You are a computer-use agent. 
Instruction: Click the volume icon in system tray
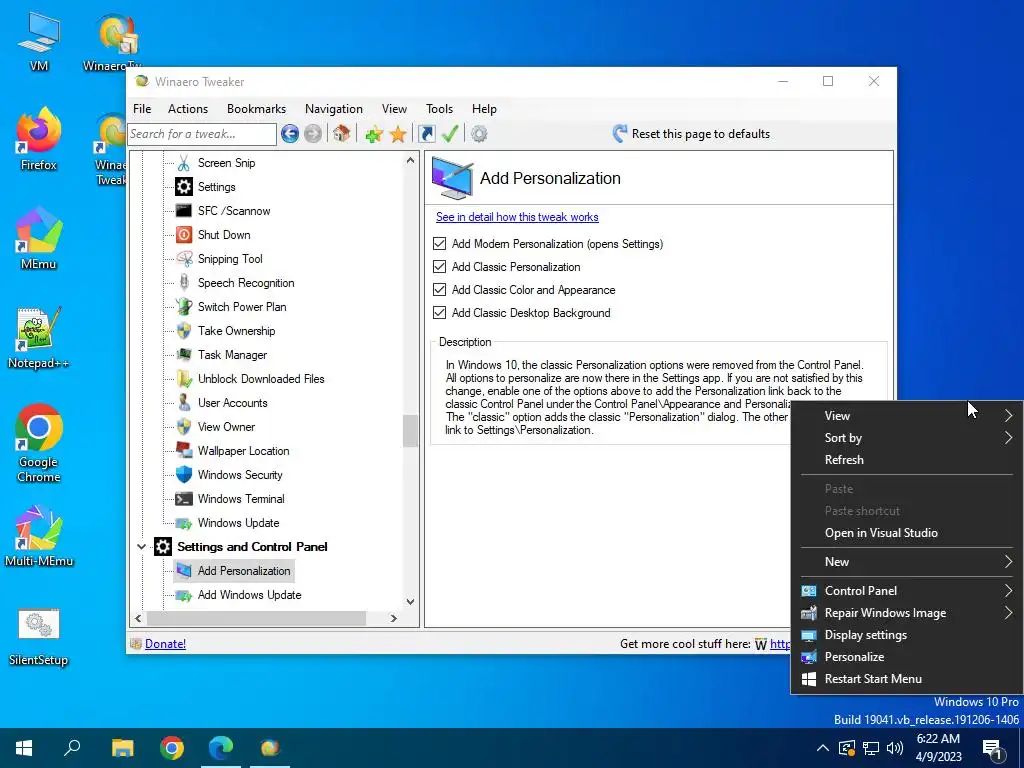(895, 748)
